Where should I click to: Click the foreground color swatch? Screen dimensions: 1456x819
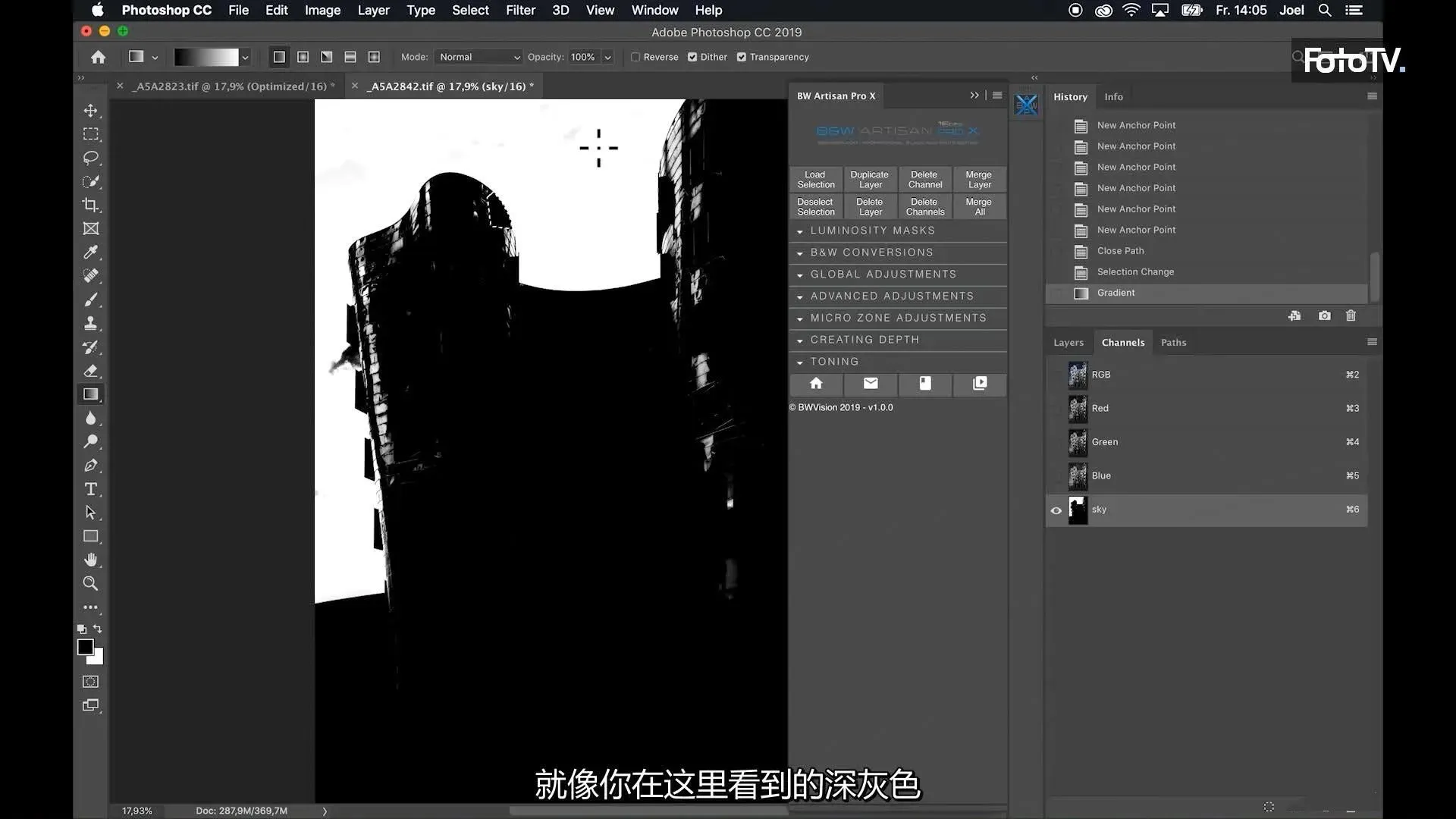85,647
